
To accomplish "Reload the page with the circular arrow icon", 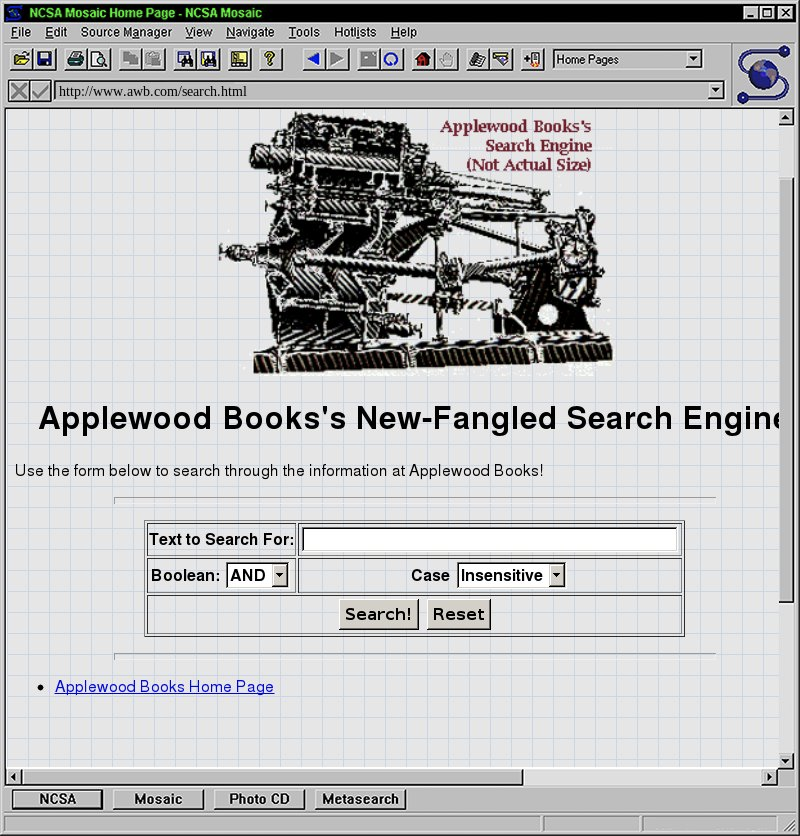I will [392, 60].
